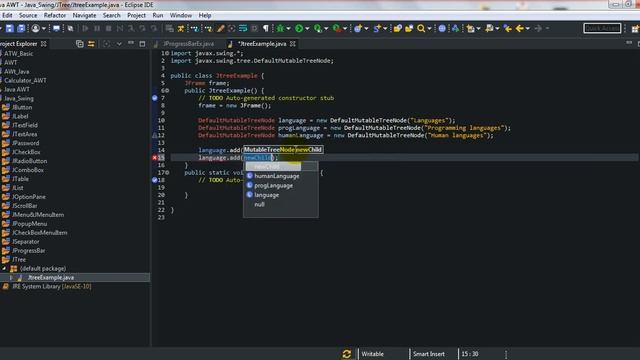
Task: Run the program with green play icon
Action: click(x=299, y=28)
